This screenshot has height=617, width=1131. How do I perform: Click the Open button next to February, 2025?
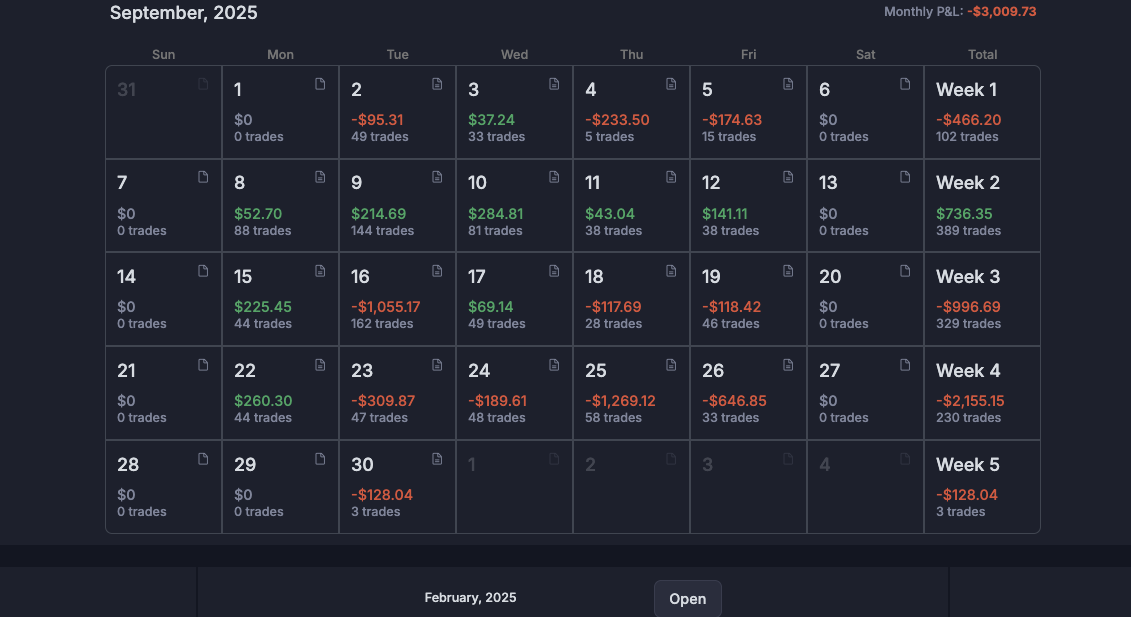(687, 599)
